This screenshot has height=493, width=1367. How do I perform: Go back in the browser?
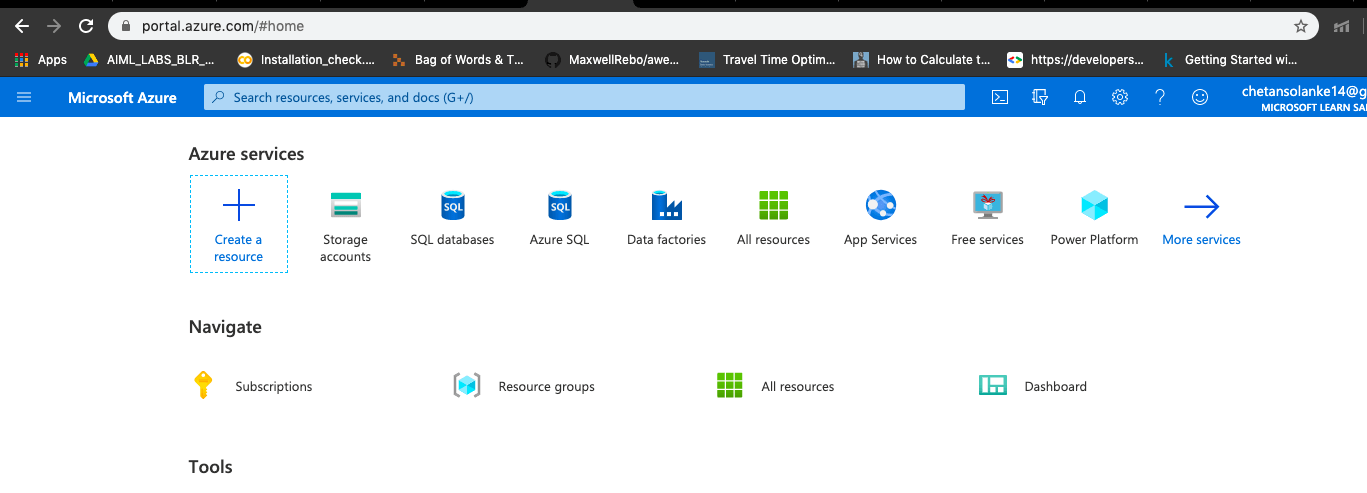(21, 26)
